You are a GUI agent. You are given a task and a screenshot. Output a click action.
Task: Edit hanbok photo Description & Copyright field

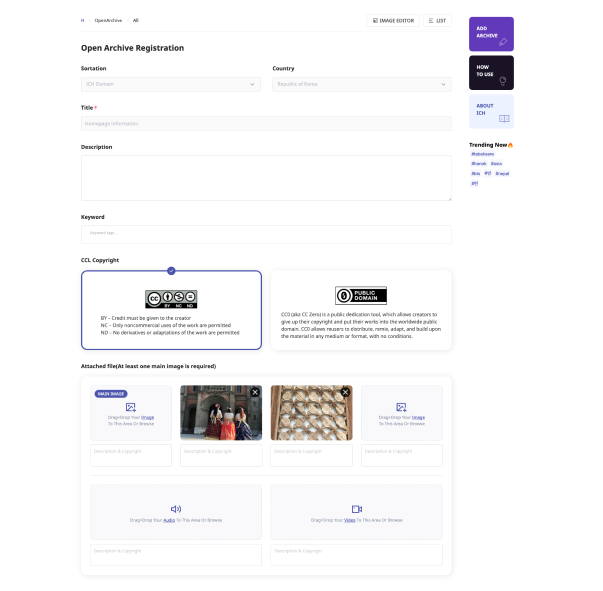221,456
